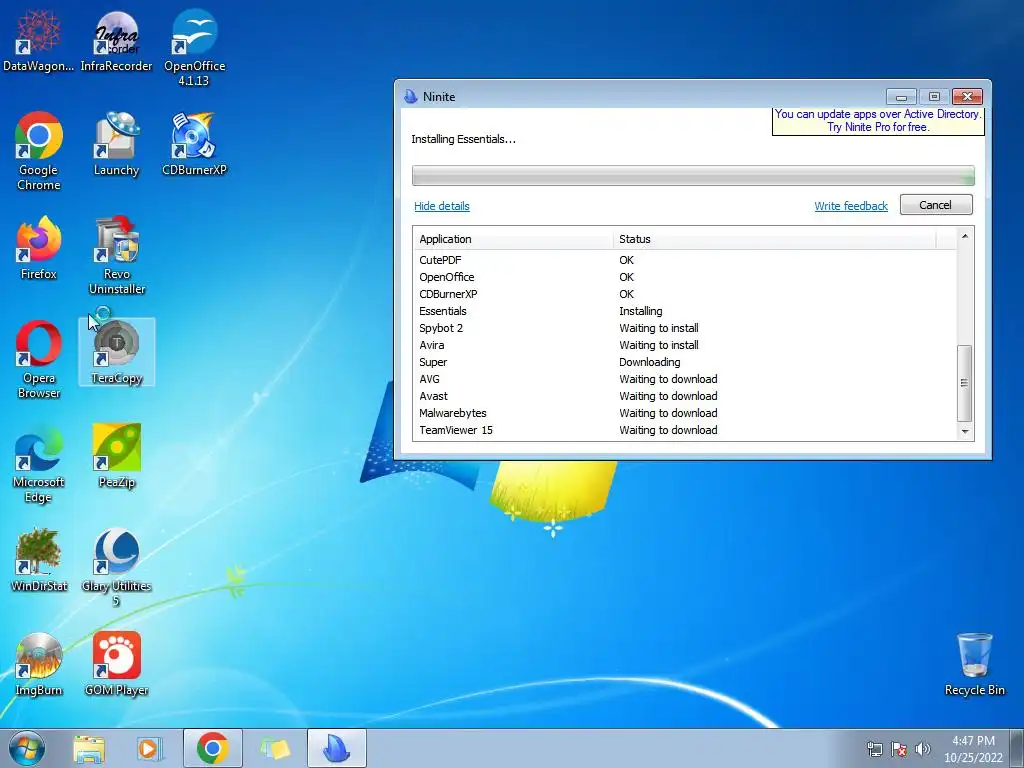Select the ImgBurn desktop icon
1024x768 pixels.
click(39, 664)
